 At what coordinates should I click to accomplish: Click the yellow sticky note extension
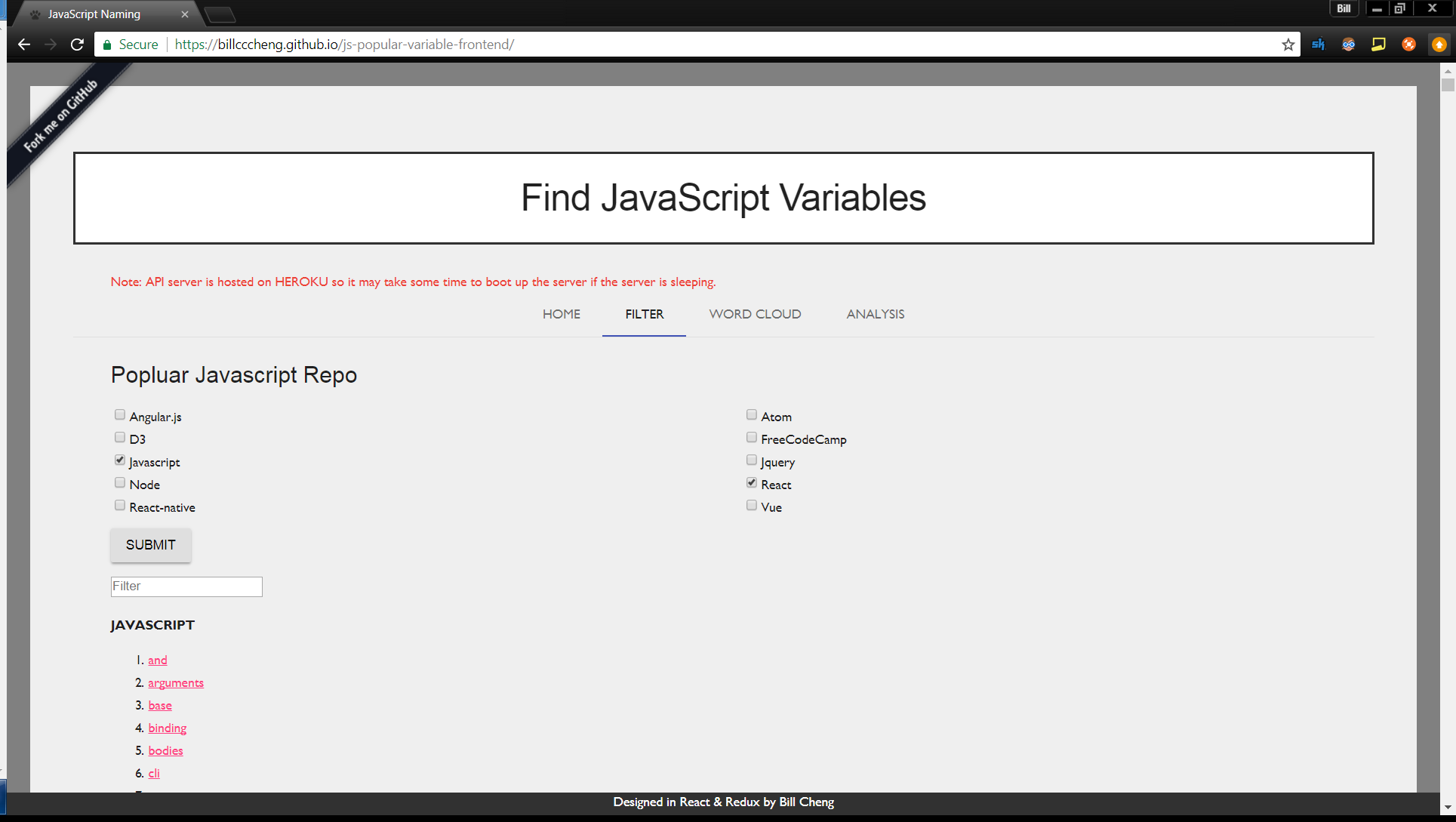point(1378,45)
